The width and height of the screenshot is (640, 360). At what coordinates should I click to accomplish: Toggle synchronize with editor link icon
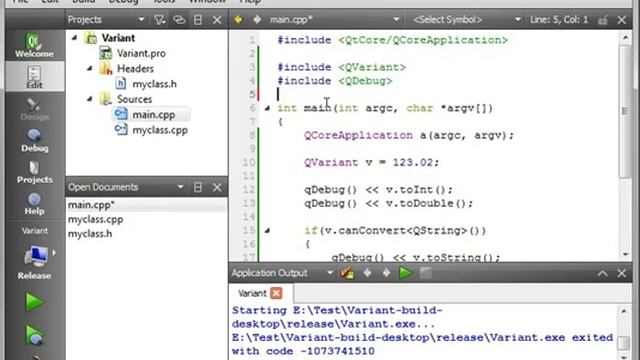(x=179, y=20)
